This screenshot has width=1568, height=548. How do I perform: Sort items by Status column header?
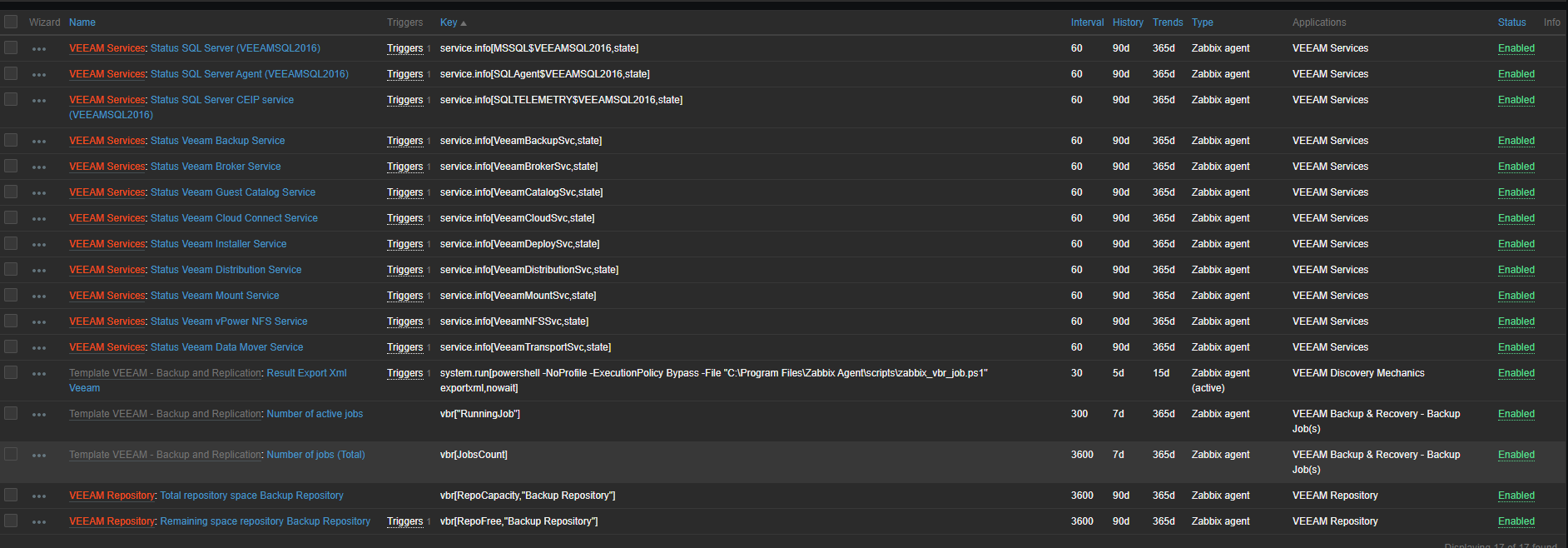click(1511, 22)
